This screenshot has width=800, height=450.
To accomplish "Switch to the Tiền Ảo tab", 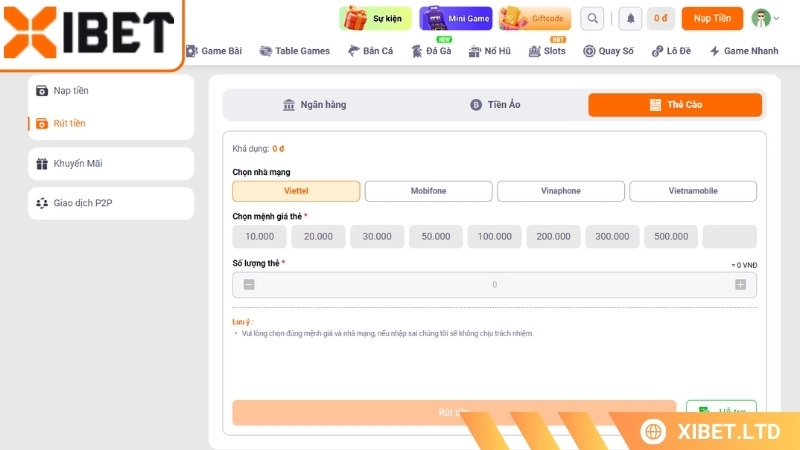I will tap(495, 105).
